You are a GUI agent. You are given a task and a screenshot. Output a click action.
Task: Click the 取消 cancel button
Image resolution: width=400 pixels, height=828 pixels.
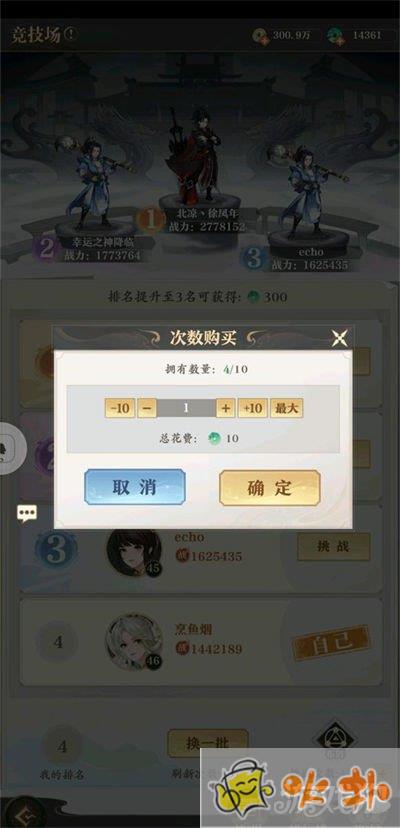[x=135, y=487]
